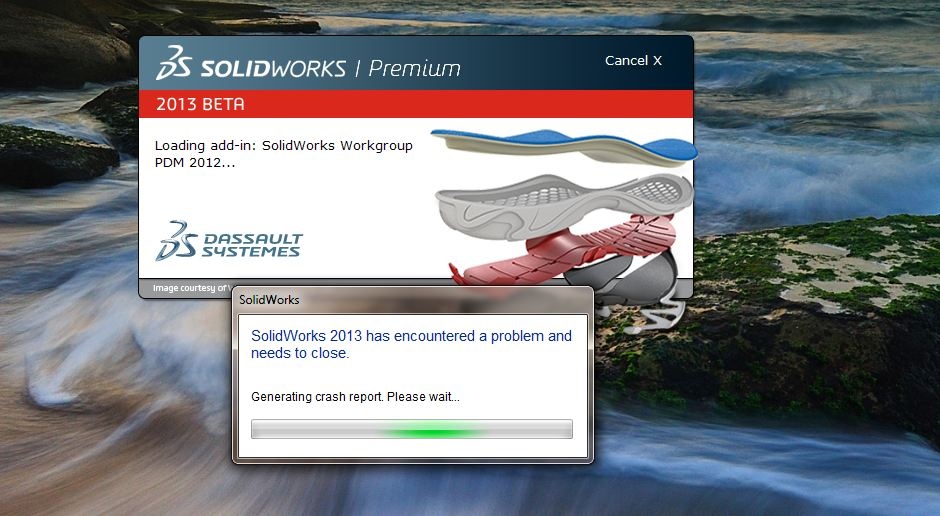Click the crash report progress bar

pyautogui.click(x=412, y=429)
